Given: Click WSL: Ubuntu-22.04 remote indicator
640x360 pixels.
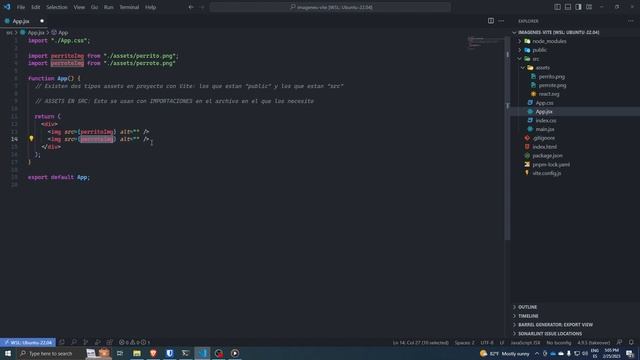Looking at the screenshot, I should click(x=28, y=342).
